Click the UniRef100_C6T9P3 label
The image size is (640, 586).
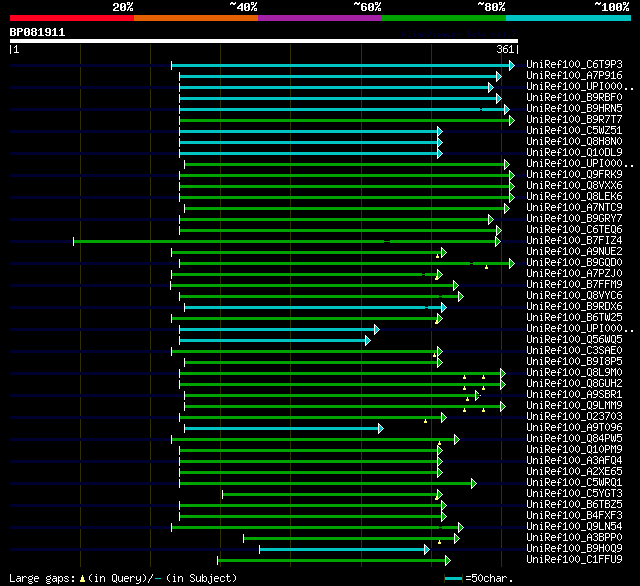coord(574,64)
